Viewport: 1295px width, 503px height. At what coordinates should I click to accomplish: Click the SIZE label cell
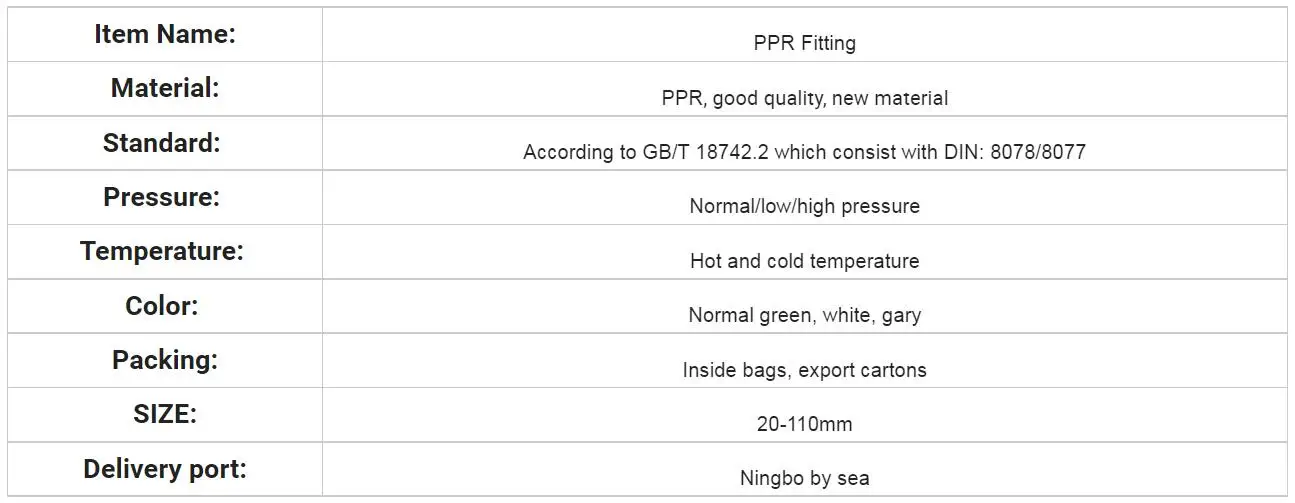coord(165,414)
